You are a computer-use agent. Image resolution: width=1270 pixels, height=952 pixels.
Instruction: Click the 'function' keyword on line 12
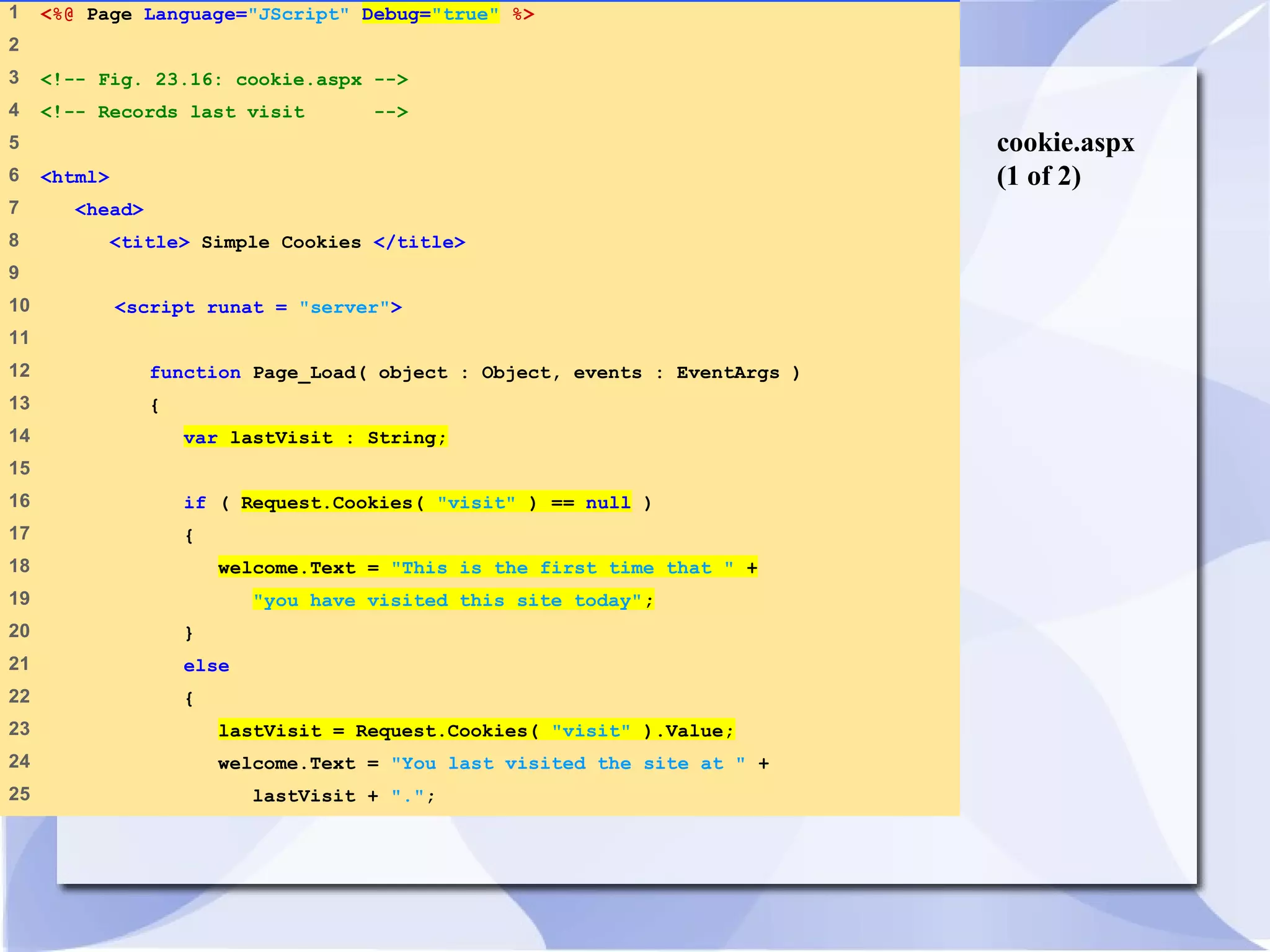195,372
